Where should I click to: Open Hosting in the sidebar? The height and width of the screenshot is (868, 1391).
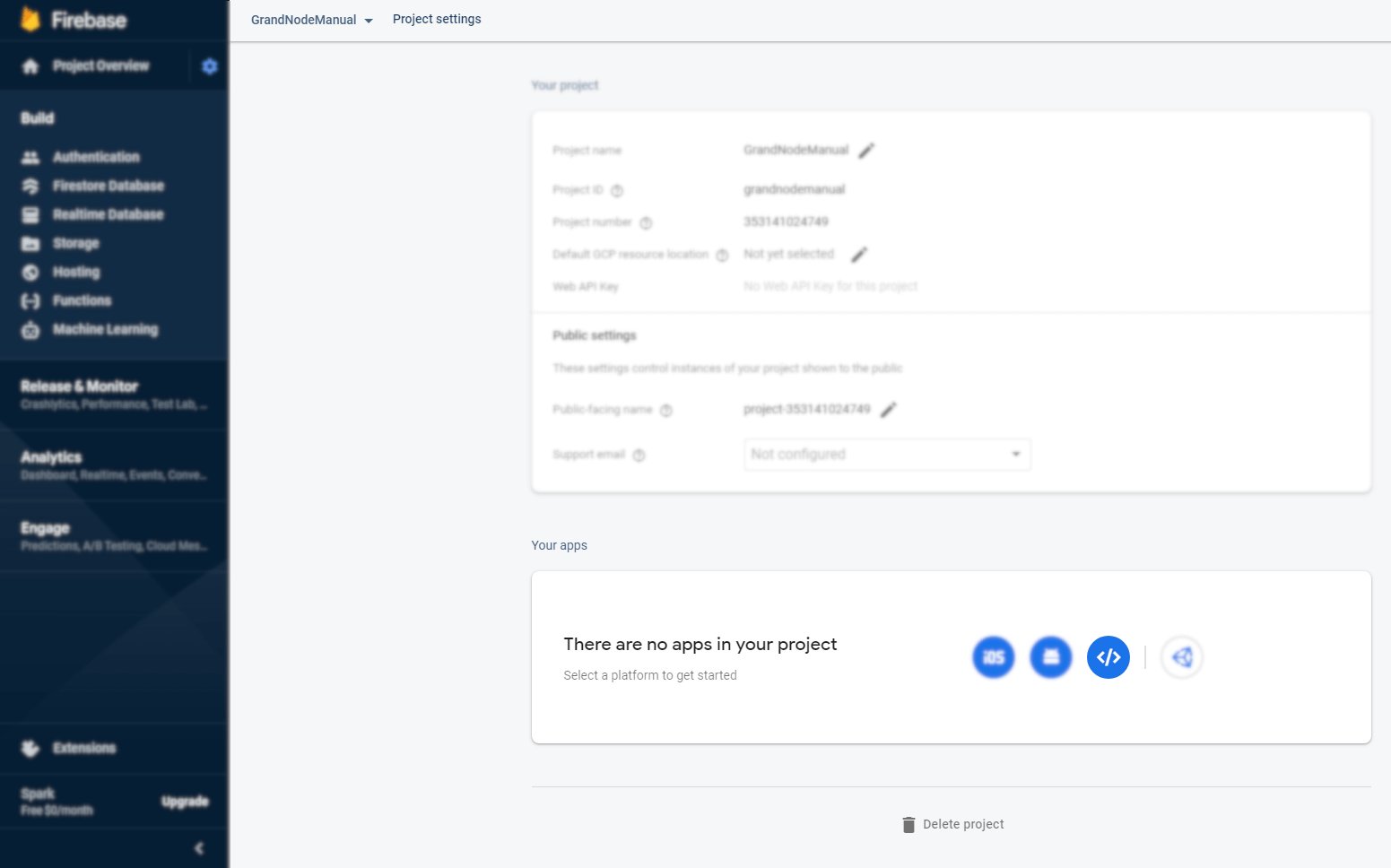76,272
